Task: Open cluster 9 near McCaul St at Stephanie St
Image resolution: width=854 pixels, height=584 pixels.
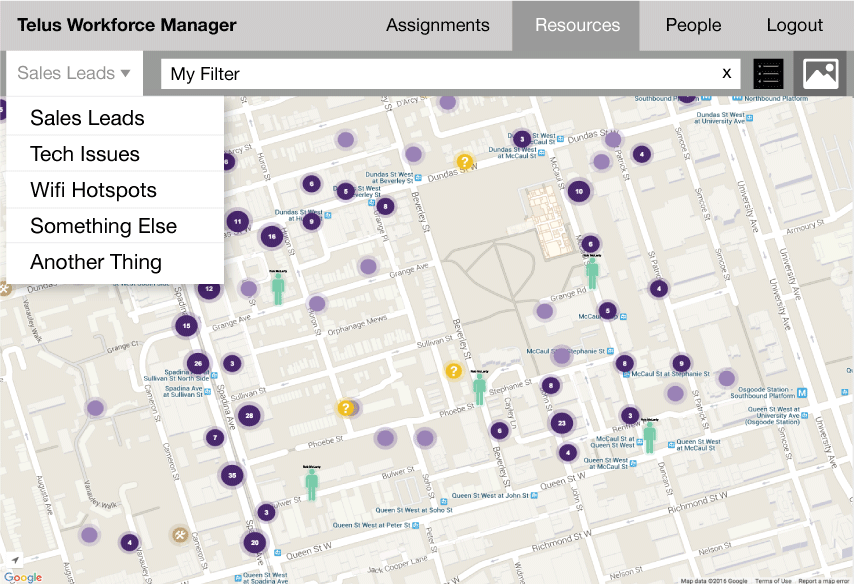Action: pos(681,363)
